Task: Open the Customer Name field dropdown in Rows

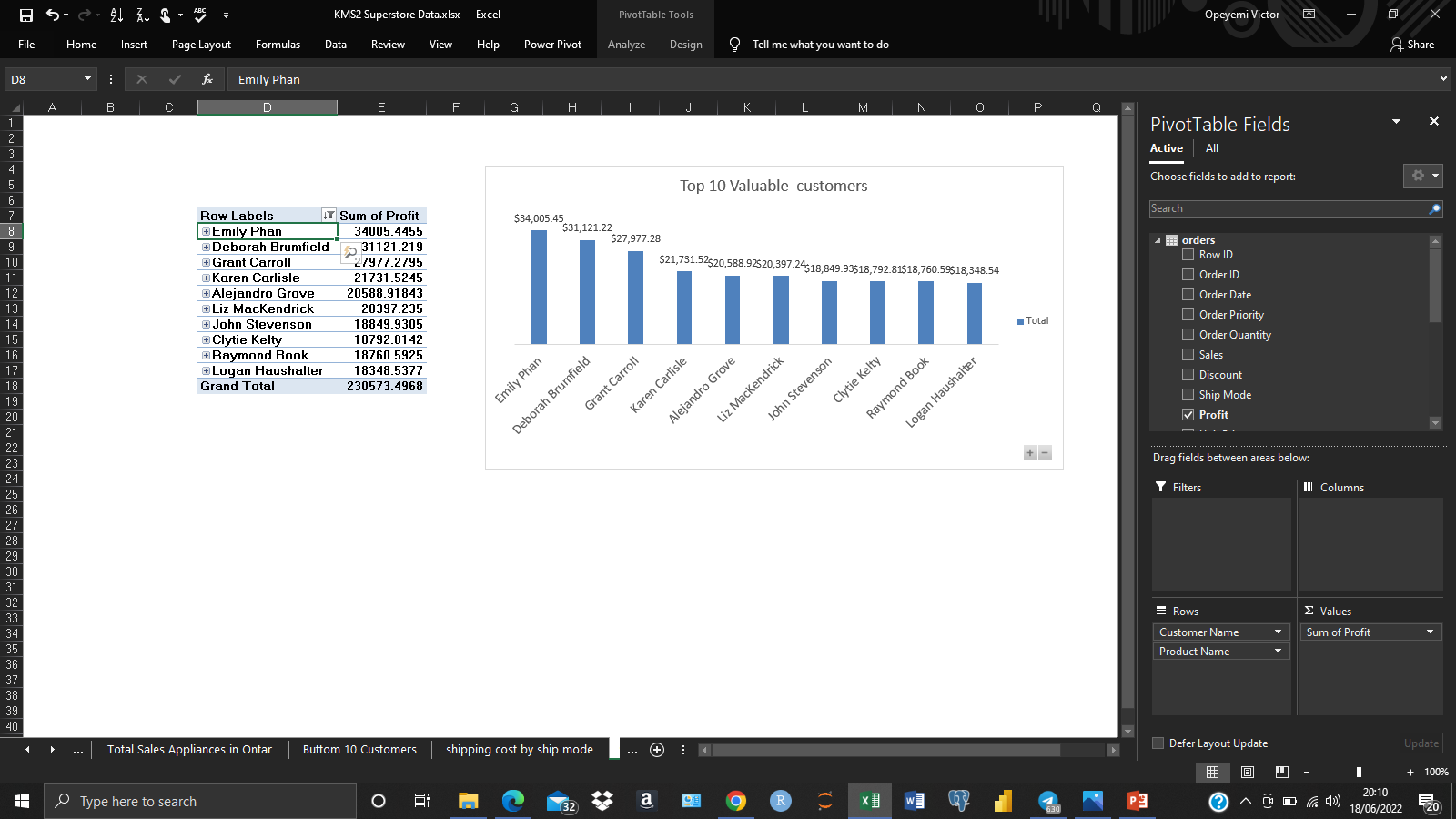Action: click(x=1277, y=632)
